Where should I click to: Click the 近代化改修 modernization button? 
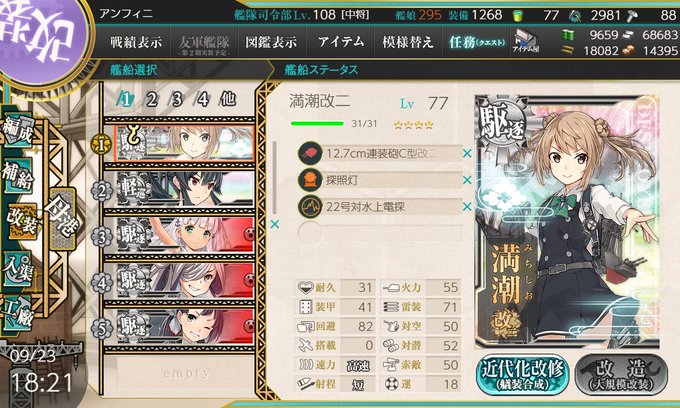click(x=522, y=375)
